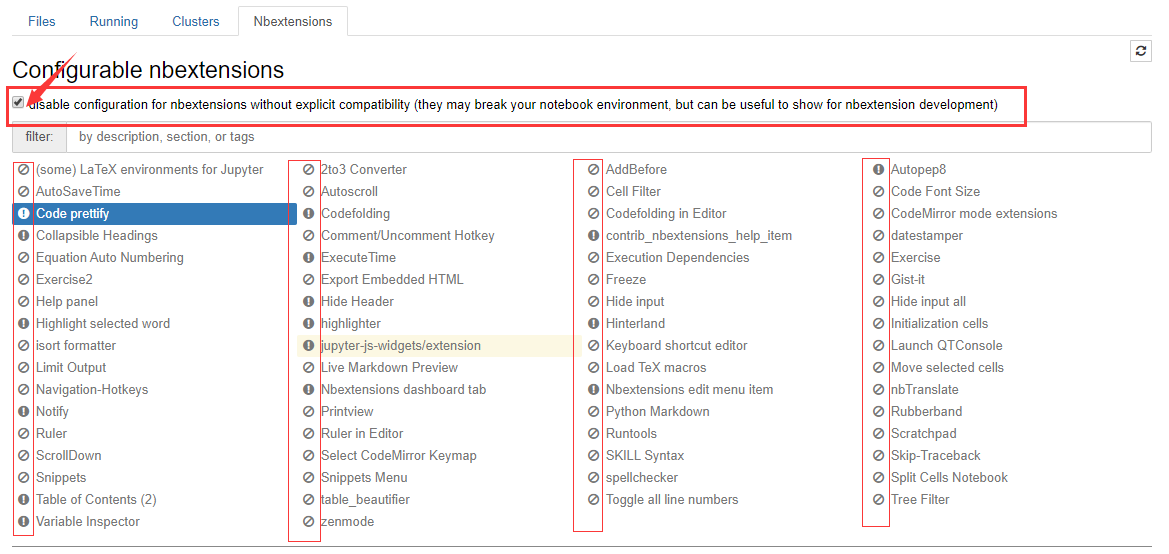Select the Cell Filter extension
The width and height of the screenshot is (1169, 554).
pyautogui.click(x=634, y=192)
